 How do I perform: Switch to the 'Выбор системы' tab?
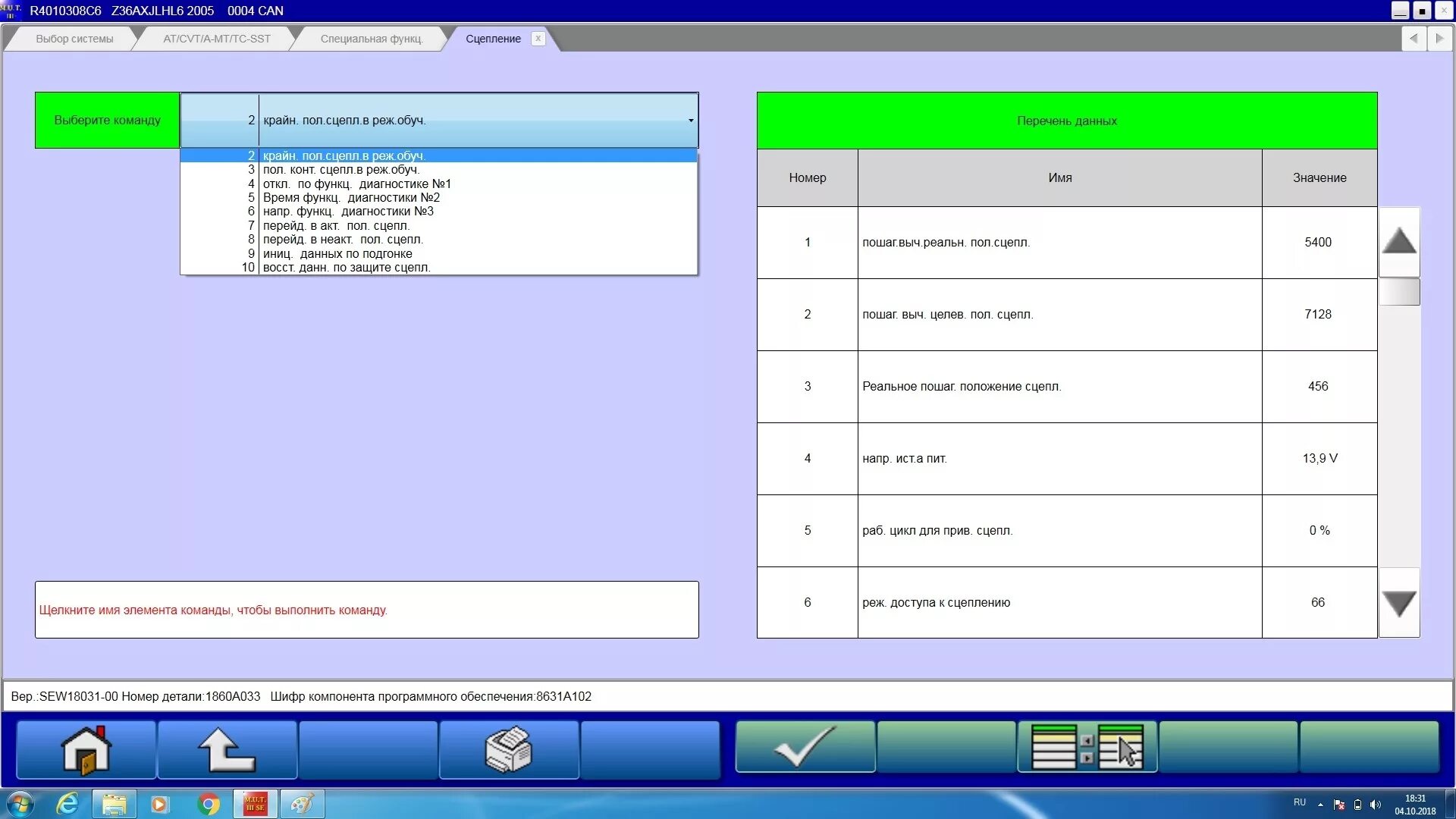pos(74,39)
